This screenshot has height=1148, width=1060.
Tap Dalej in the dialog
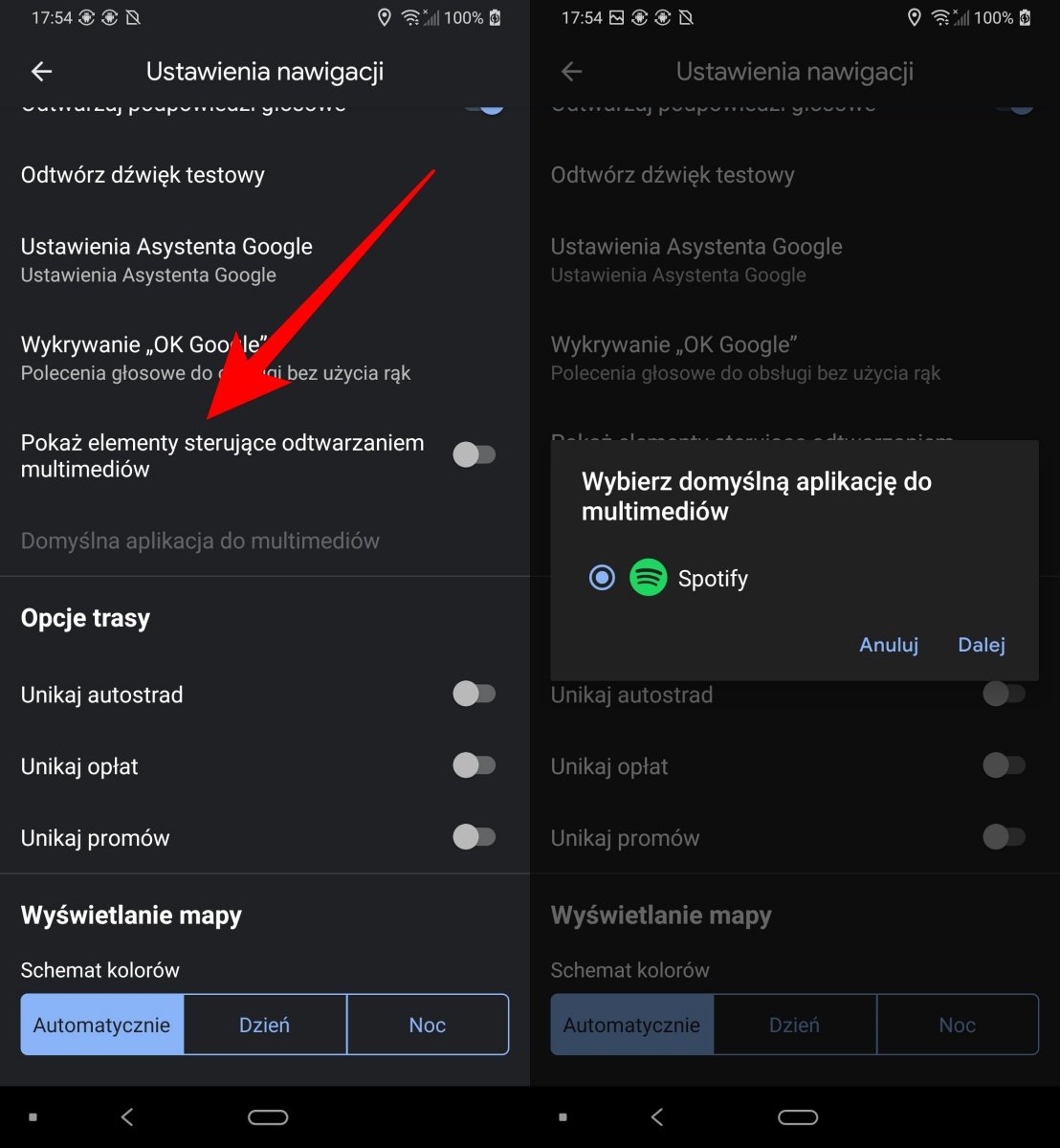[x=982, y=645]
